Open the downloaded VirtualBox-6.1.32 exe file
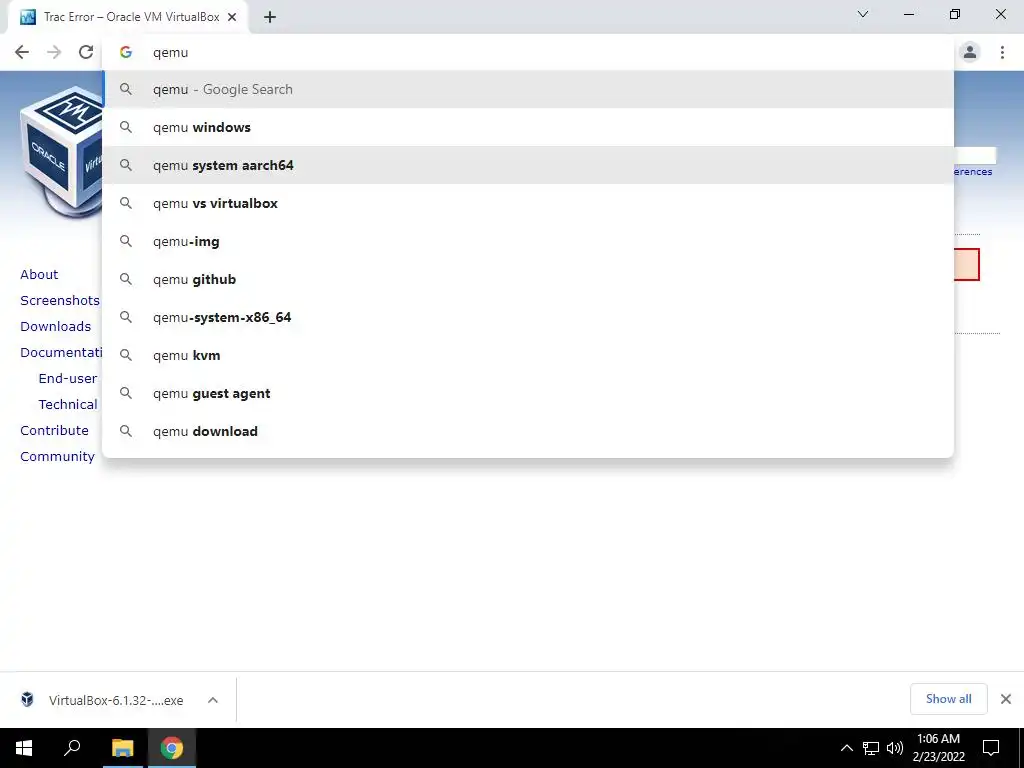 pyautogui.click(x=116, y=700)
